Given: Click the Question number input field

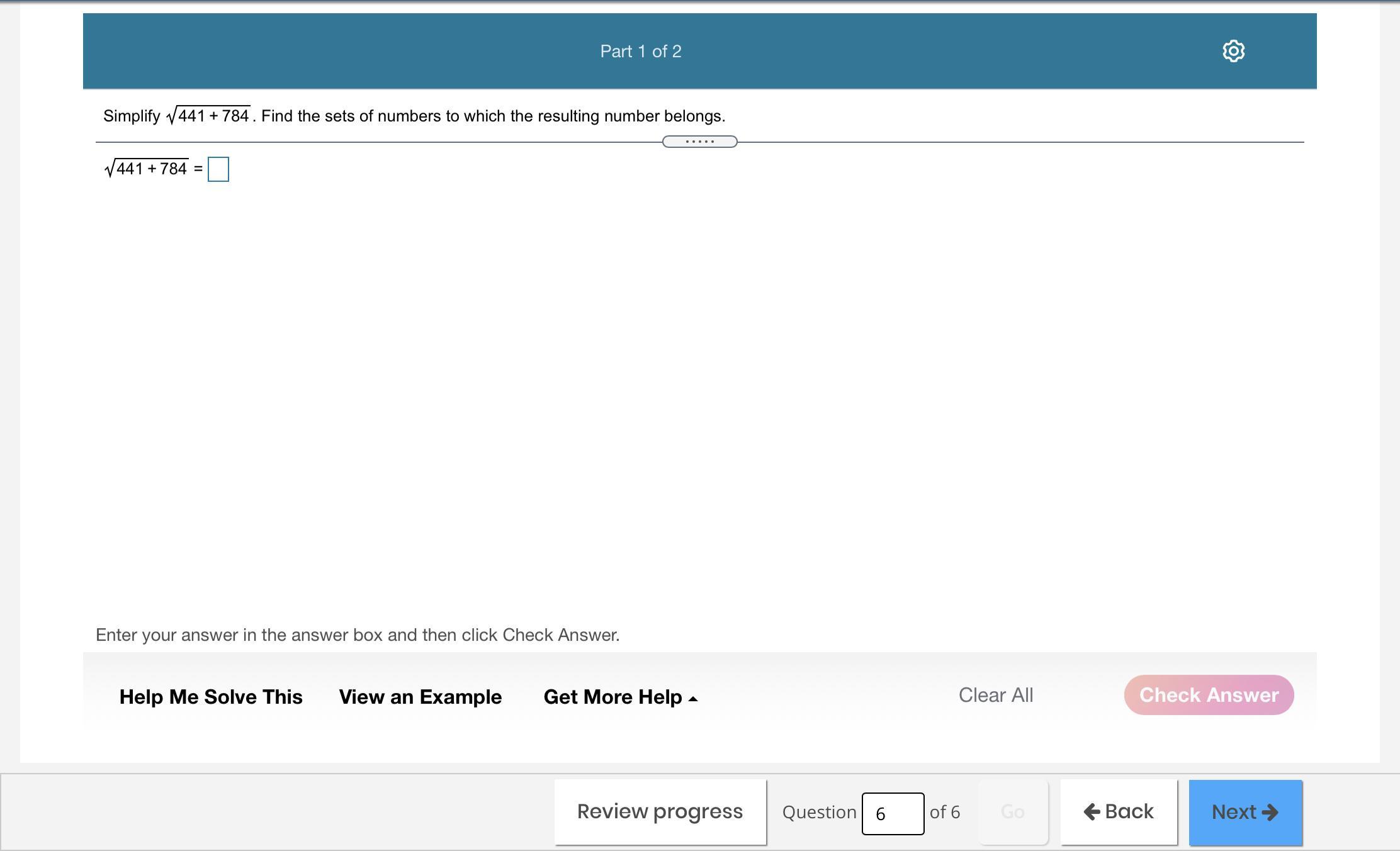Looking at the screenshot, I should (x=892, y=813).
